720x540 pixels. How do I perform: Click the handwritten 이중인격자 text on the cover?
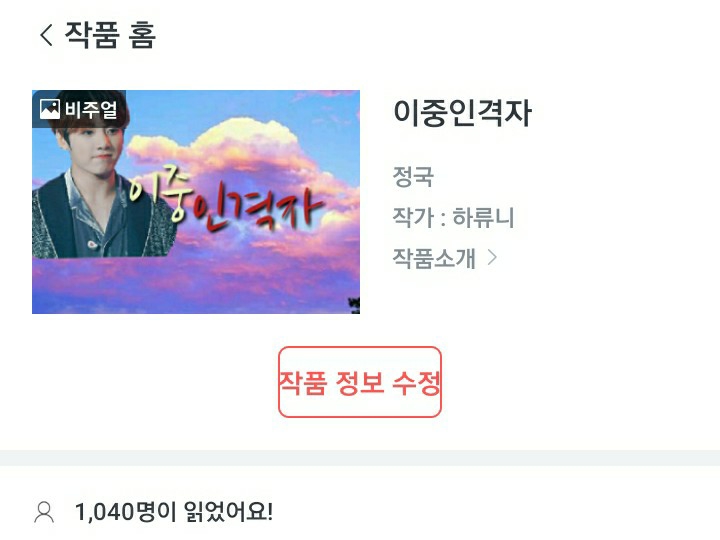click(x=224, y=201)
